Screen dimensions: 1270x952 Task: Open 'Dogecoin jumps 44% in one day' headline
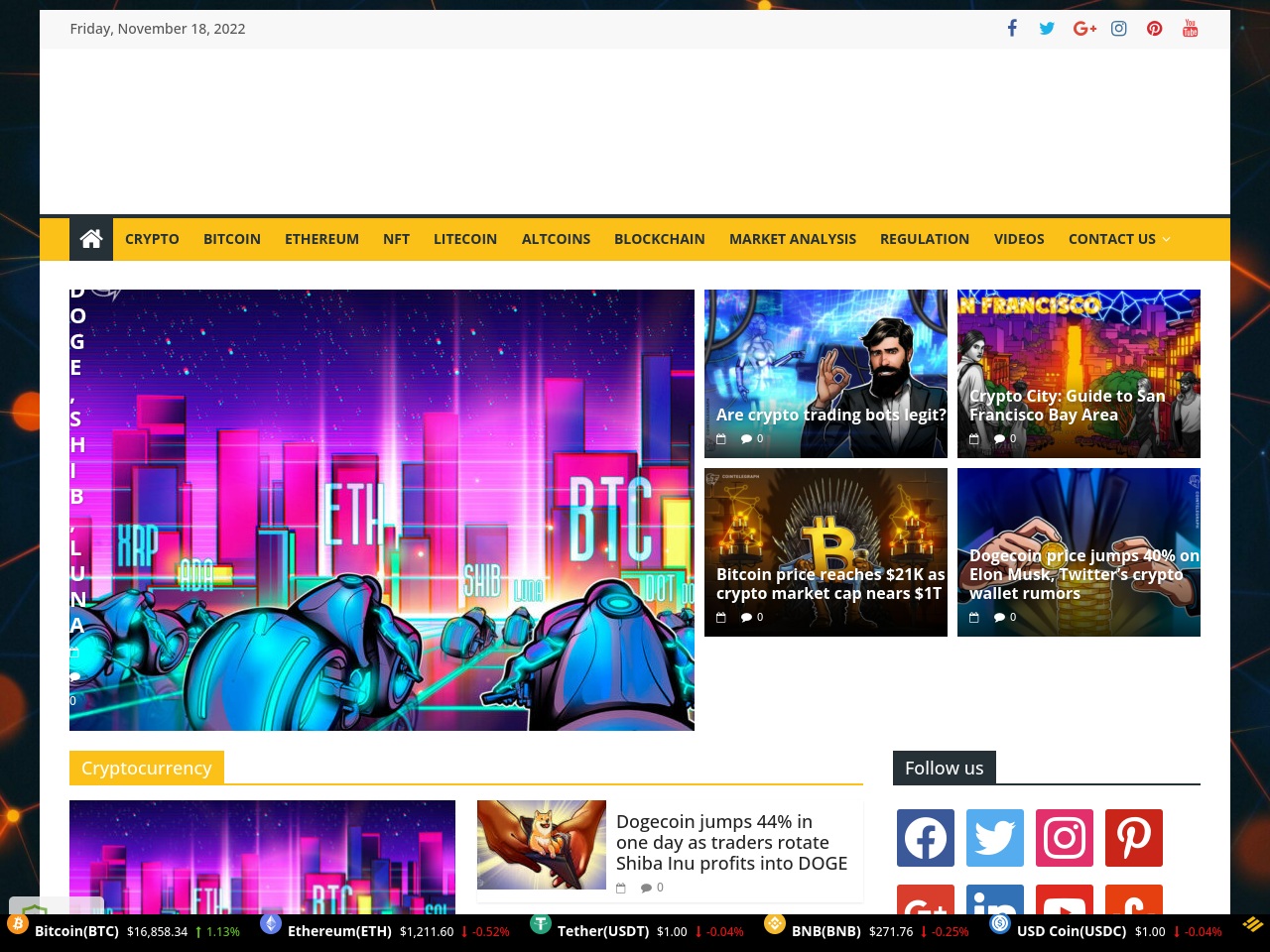coord(731,842)
